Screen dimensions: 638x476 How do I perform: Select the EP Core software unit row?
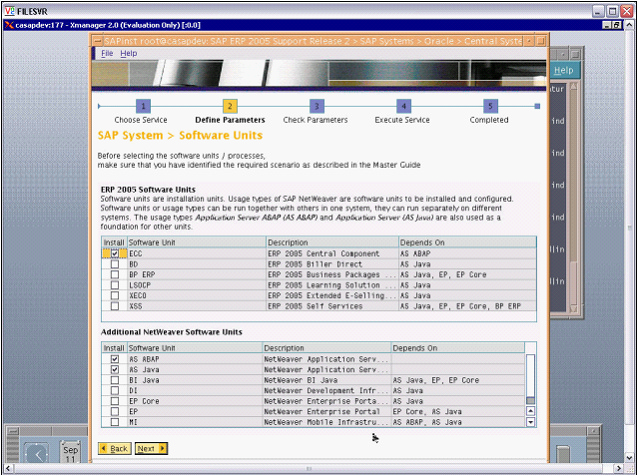194,401
